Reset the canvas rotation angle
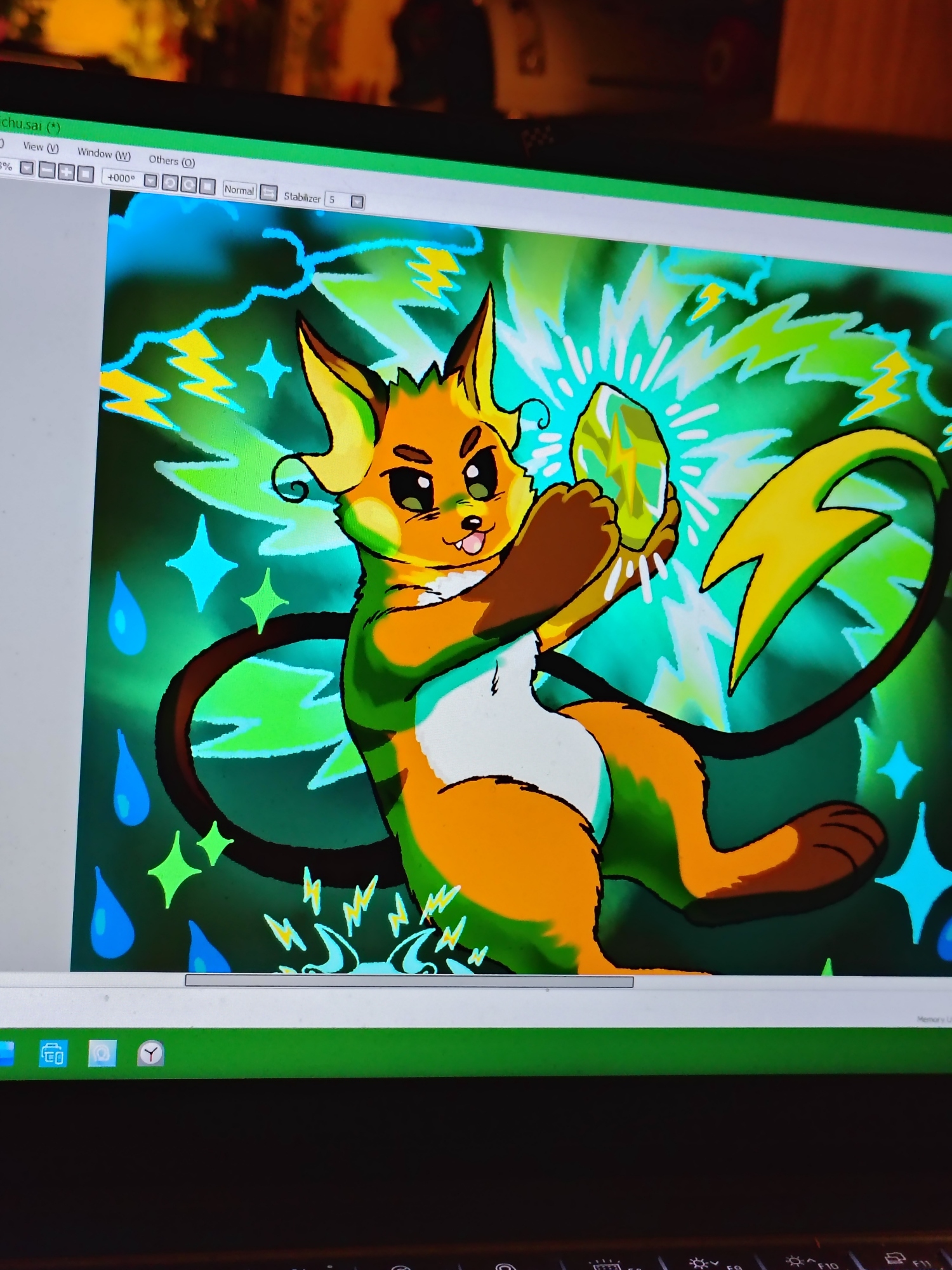The width and height of the screenshot is (952, 1270). point(207,186)
